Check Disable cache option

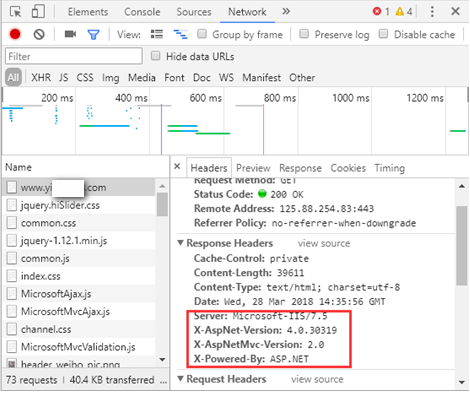click(x=383, y=34)
